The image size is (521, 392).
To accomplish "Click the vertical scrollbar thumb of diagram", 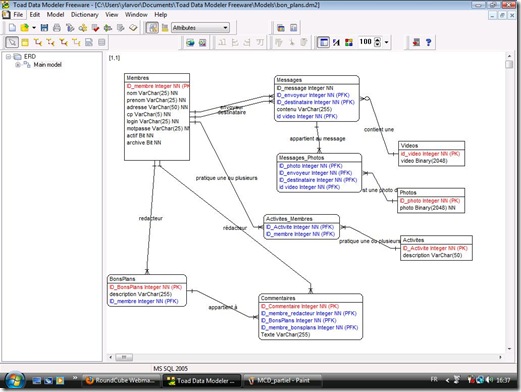I will coord(509,64).
